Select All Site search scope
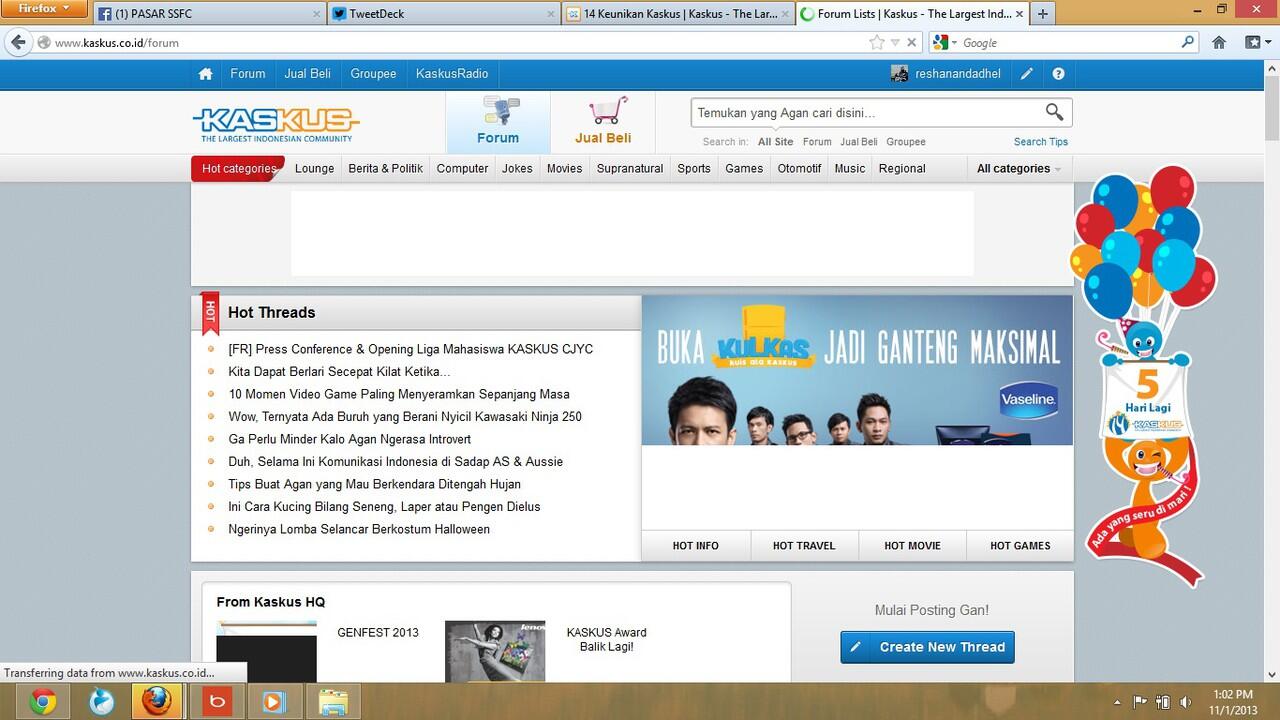1280x720 pixels. pyautogui.click(x=775, y=142)
